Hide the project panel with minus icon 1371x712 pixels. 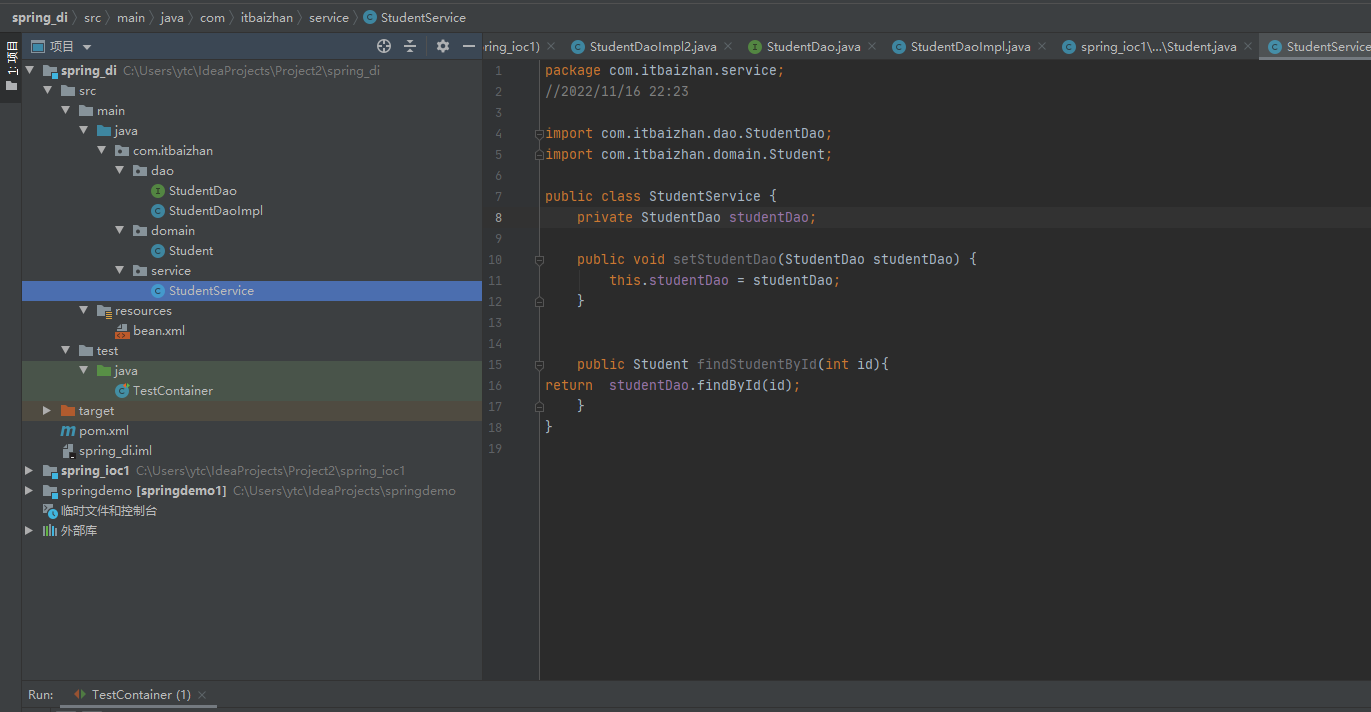click(469, 46)
